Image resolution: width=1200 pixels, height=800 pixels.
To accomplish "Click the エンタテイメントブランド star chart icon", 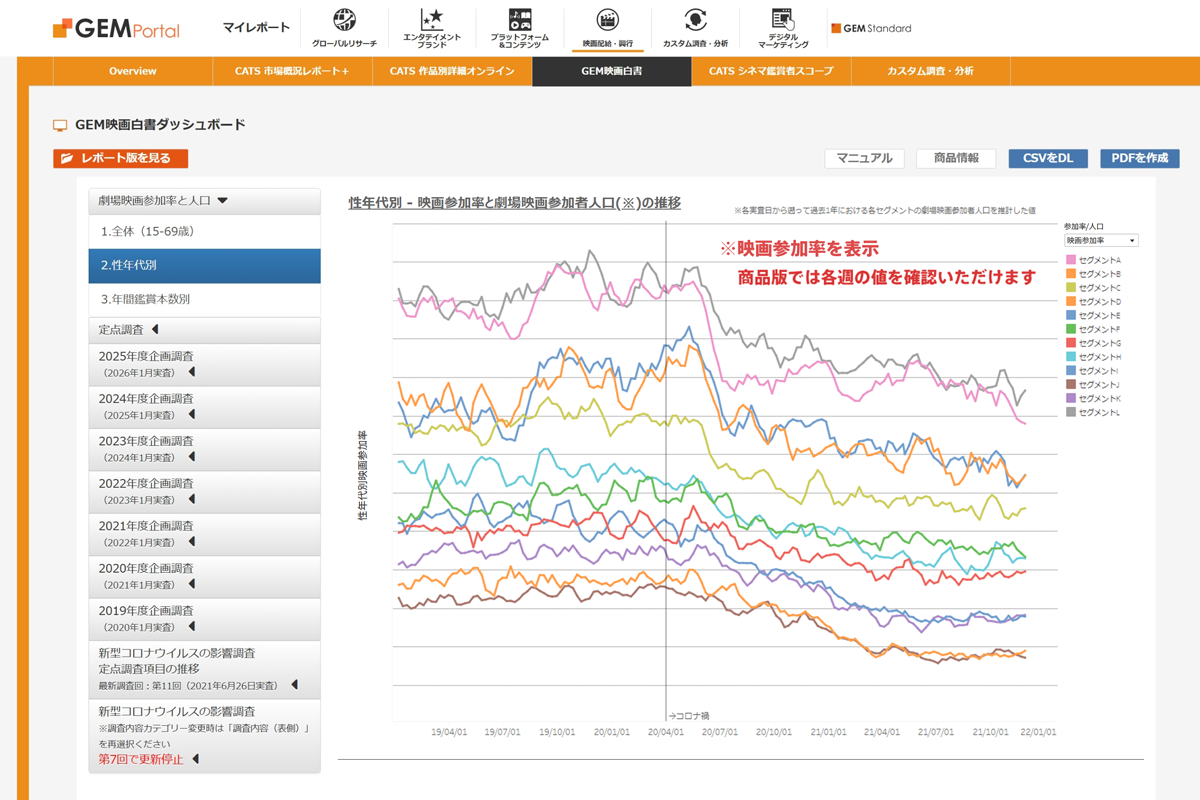I will click(432, 21).
